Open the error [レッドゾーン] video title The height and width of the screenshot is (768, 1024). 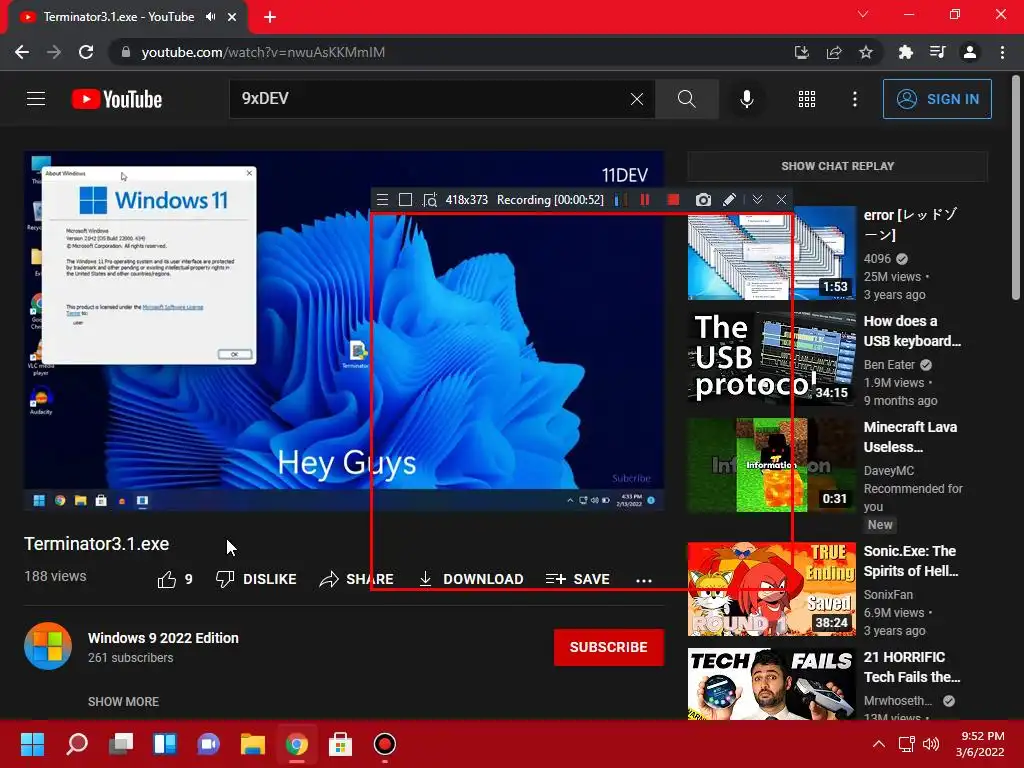tap(910, 225)
